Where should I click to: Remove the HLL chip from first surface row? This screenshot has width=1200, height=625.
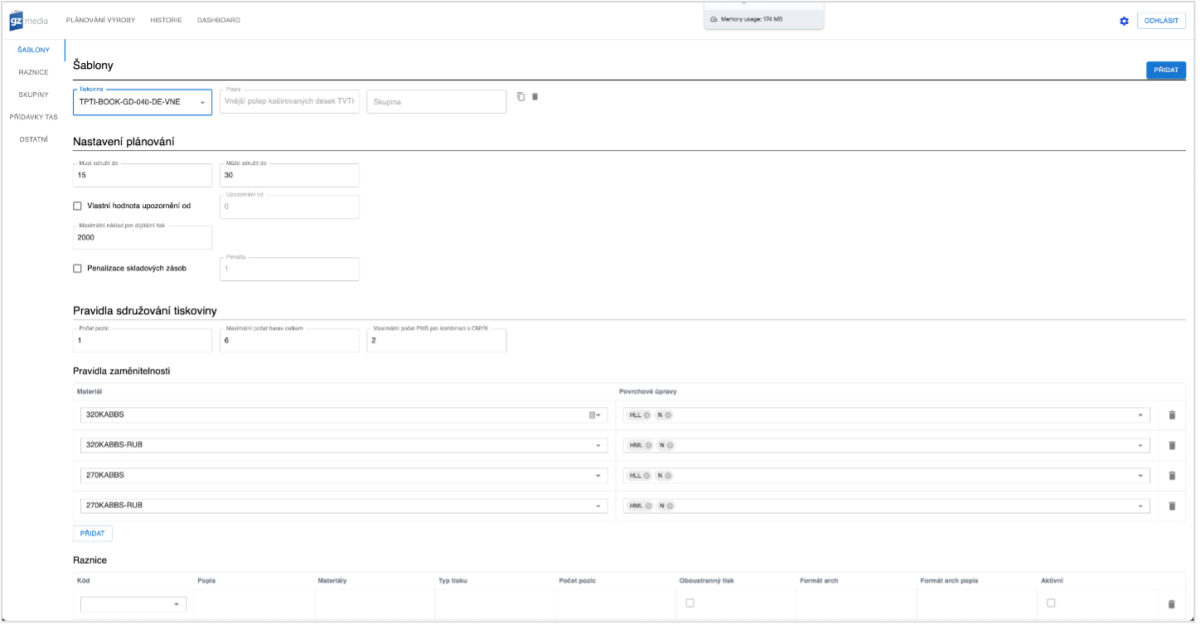tap(646, 415)
